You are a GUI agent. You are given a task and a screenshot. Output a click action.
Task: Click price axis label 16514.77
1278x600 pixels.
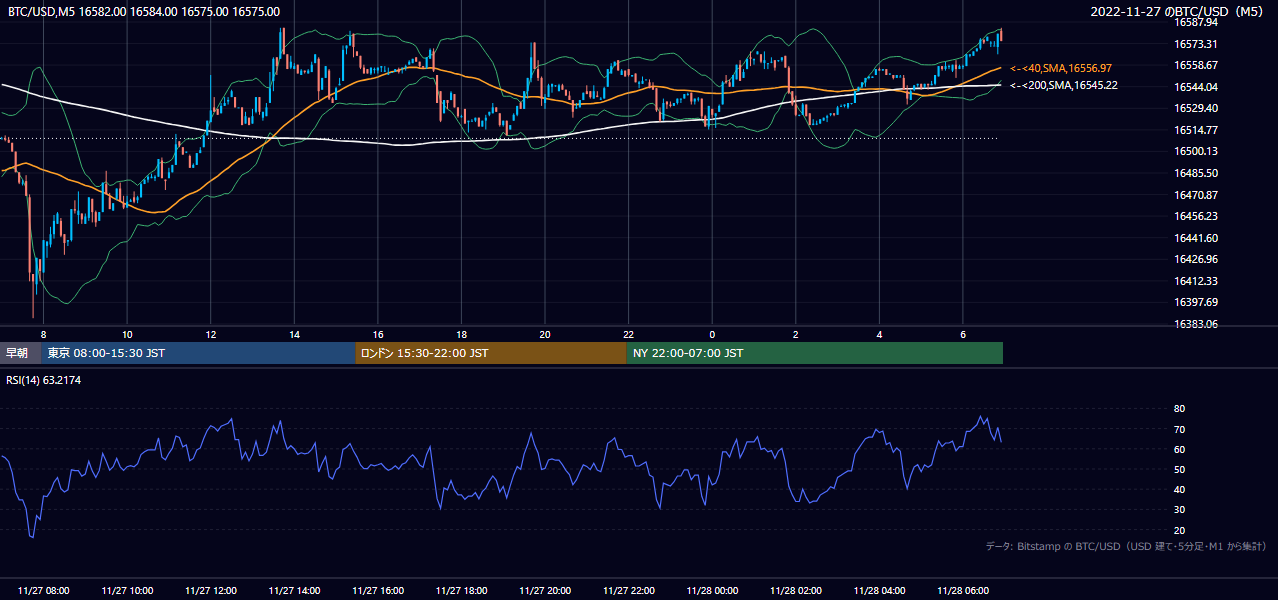pos(1195,130)
